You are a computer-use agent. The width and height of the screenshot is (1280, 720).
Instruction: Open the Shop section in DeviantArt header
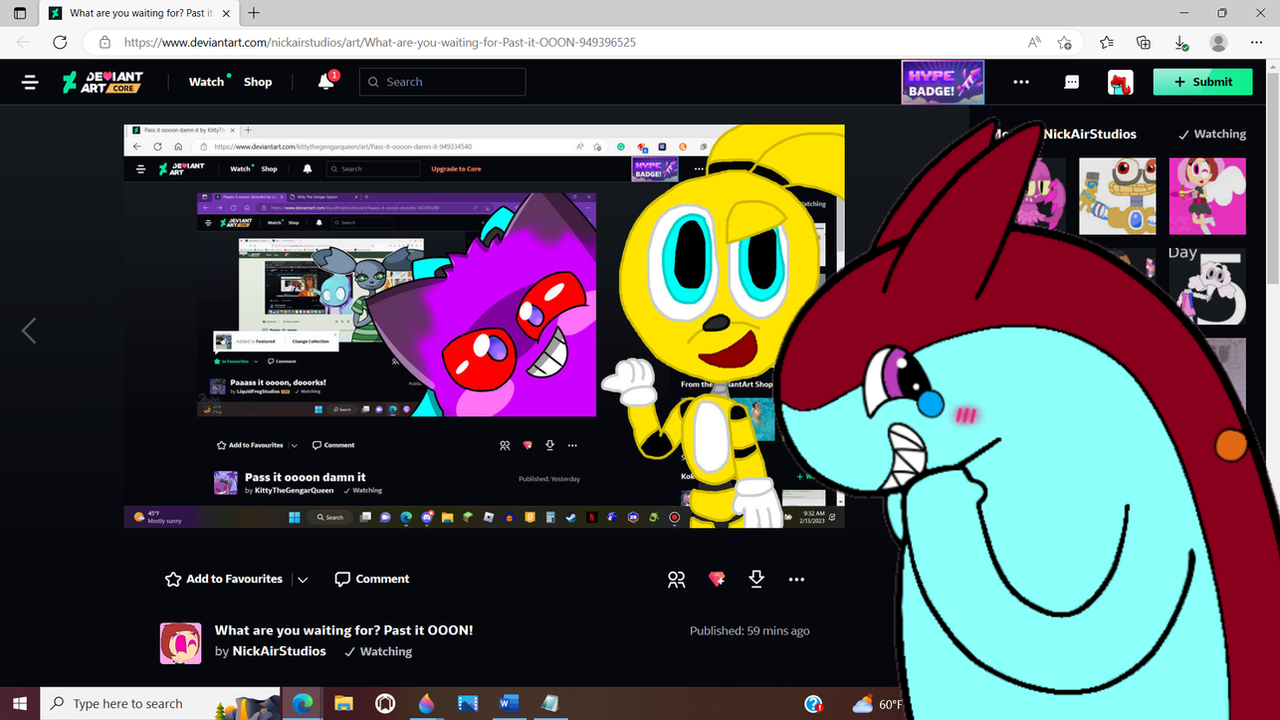point(258,82)
